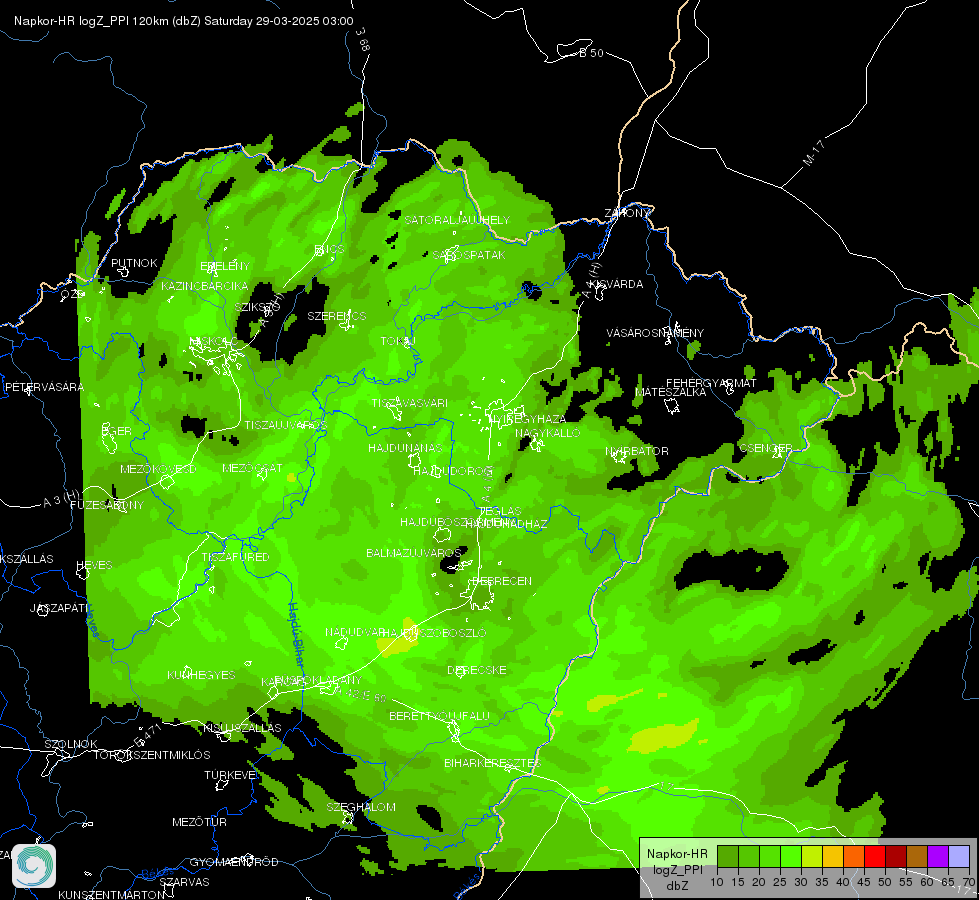Select the 60-65 dBZ purple legend swatch
The width and height of the screenshot is (979, 900).
click(938, 857)
